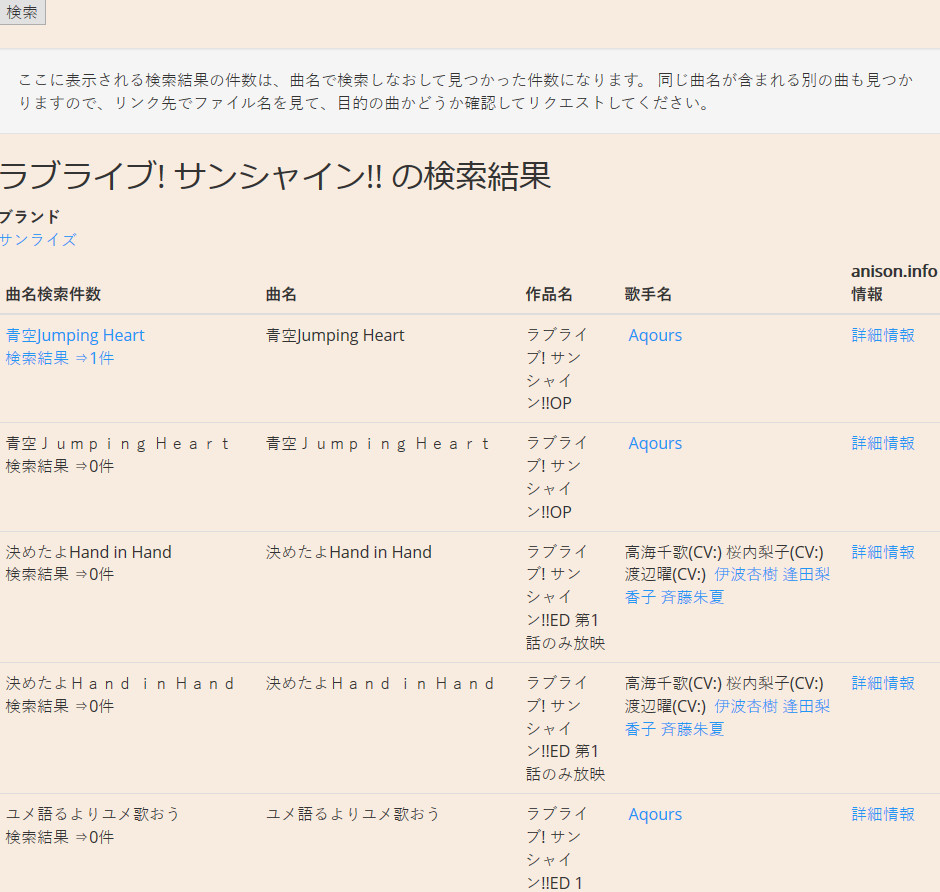
Task: Open Aqours link in first 青空Jumping Heart row
Action: coord(655,335)
